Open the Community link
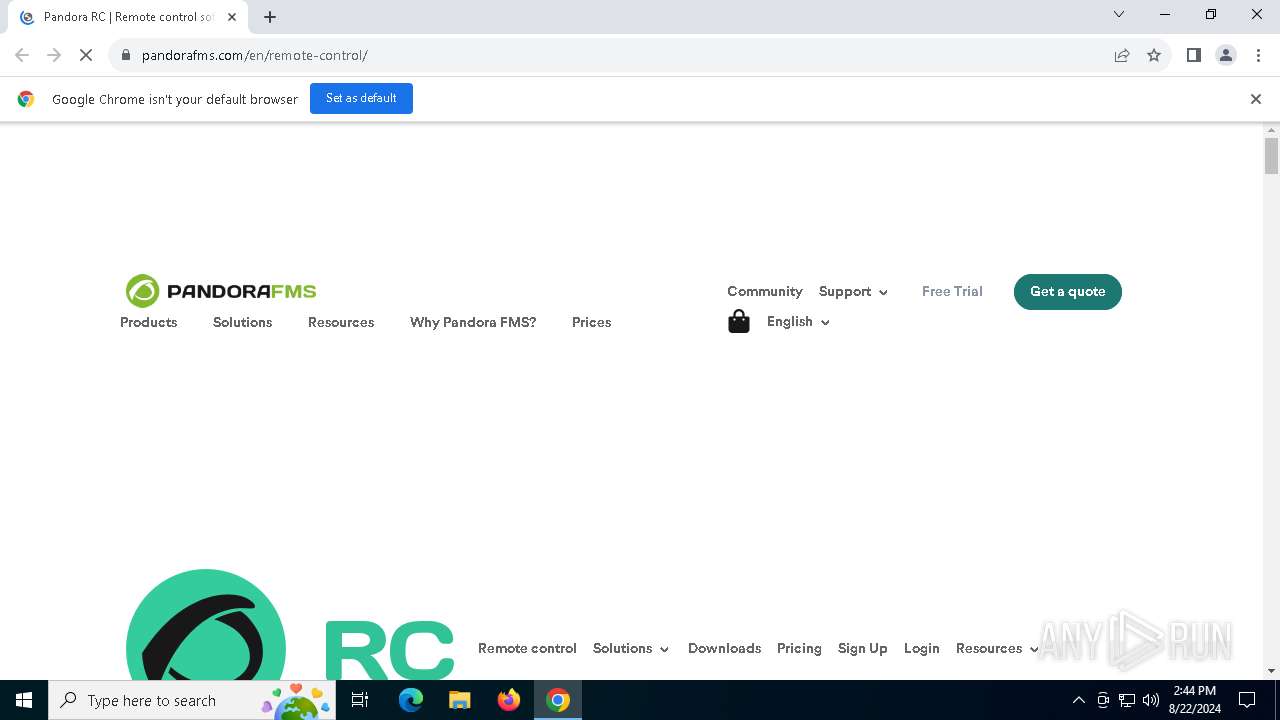This screenshot has height=720, width=1280. (765, 291)
